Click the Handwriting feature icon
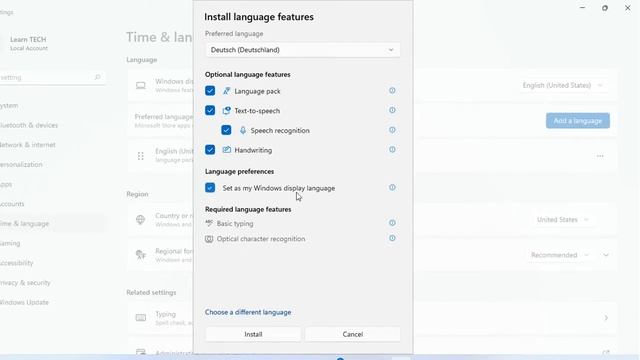The width and height of the screenshot is (640, 360). coord(227,150)
